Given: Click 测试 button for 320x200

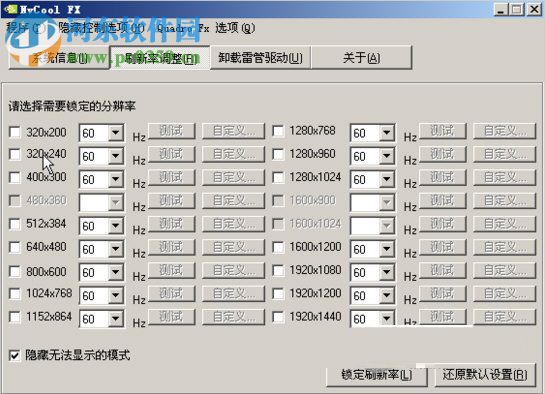Looking at the screenshot, I should [172, 131].
